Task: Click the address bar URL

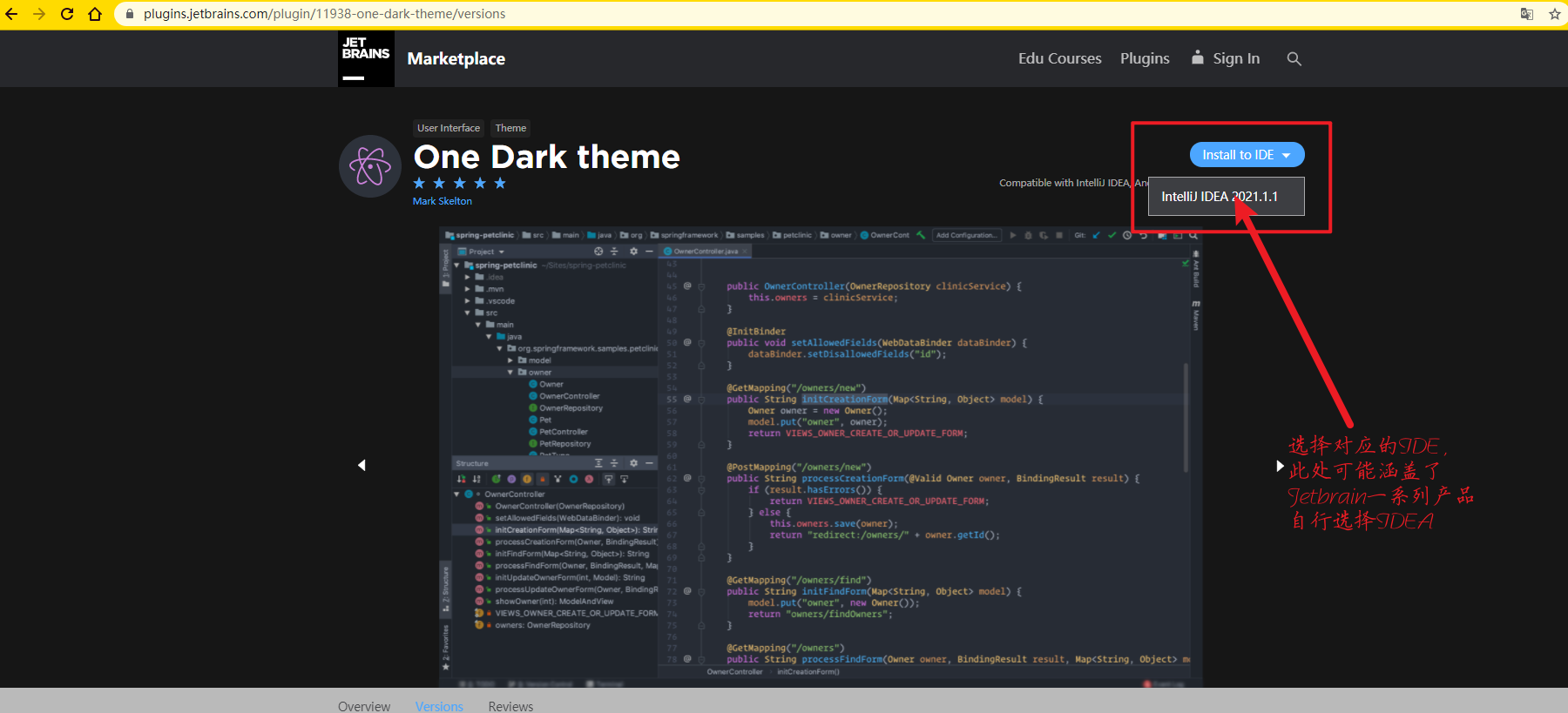Action: pyautogui.click(x=324, y=14)
